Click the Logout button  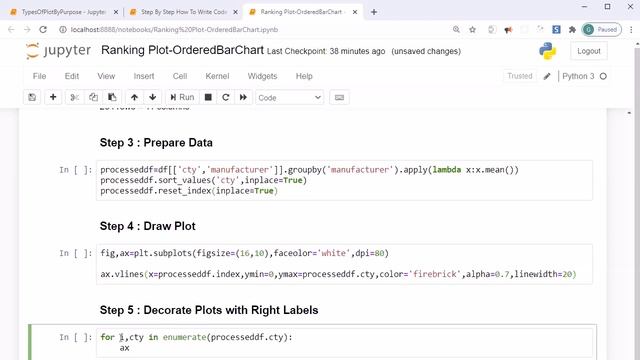coord(589,51)
